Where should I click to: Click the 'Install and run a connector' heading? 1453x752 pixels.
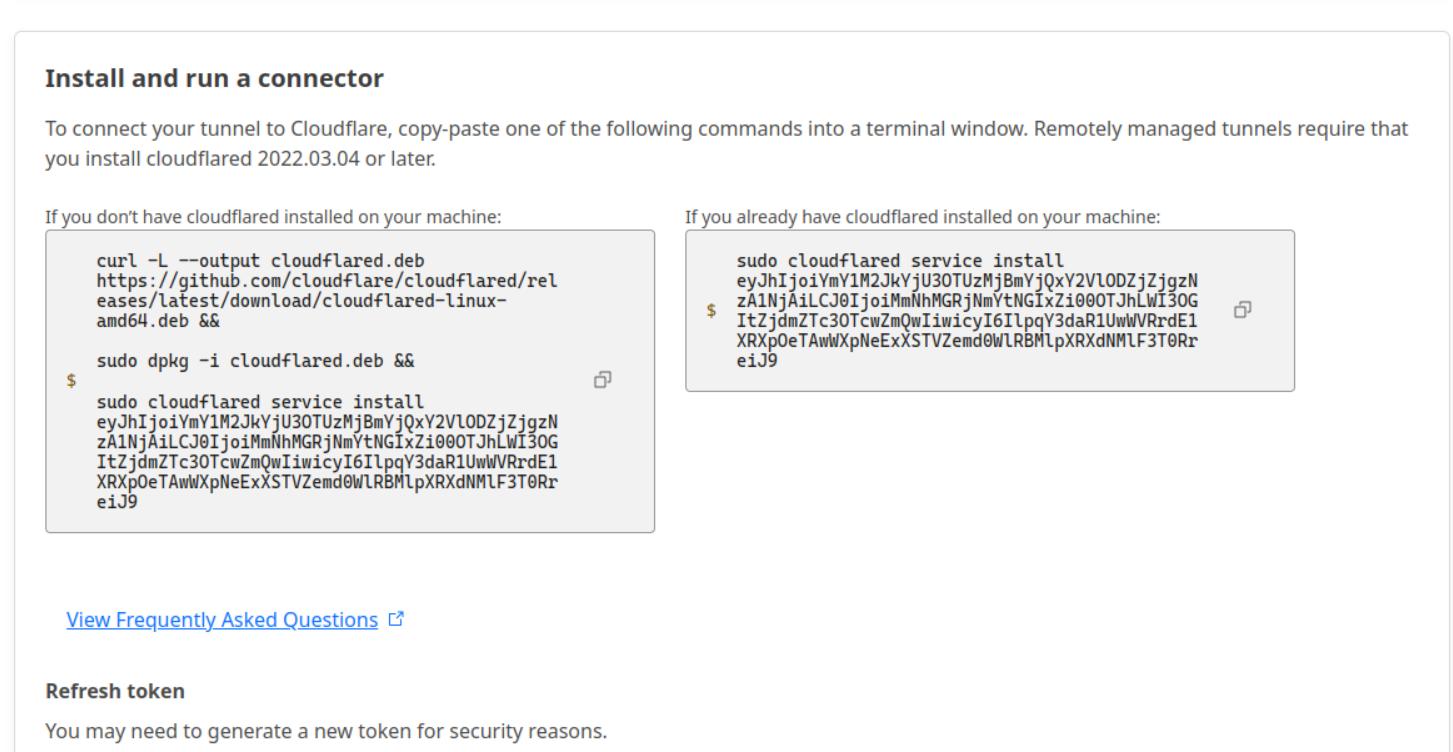[214, 78]
